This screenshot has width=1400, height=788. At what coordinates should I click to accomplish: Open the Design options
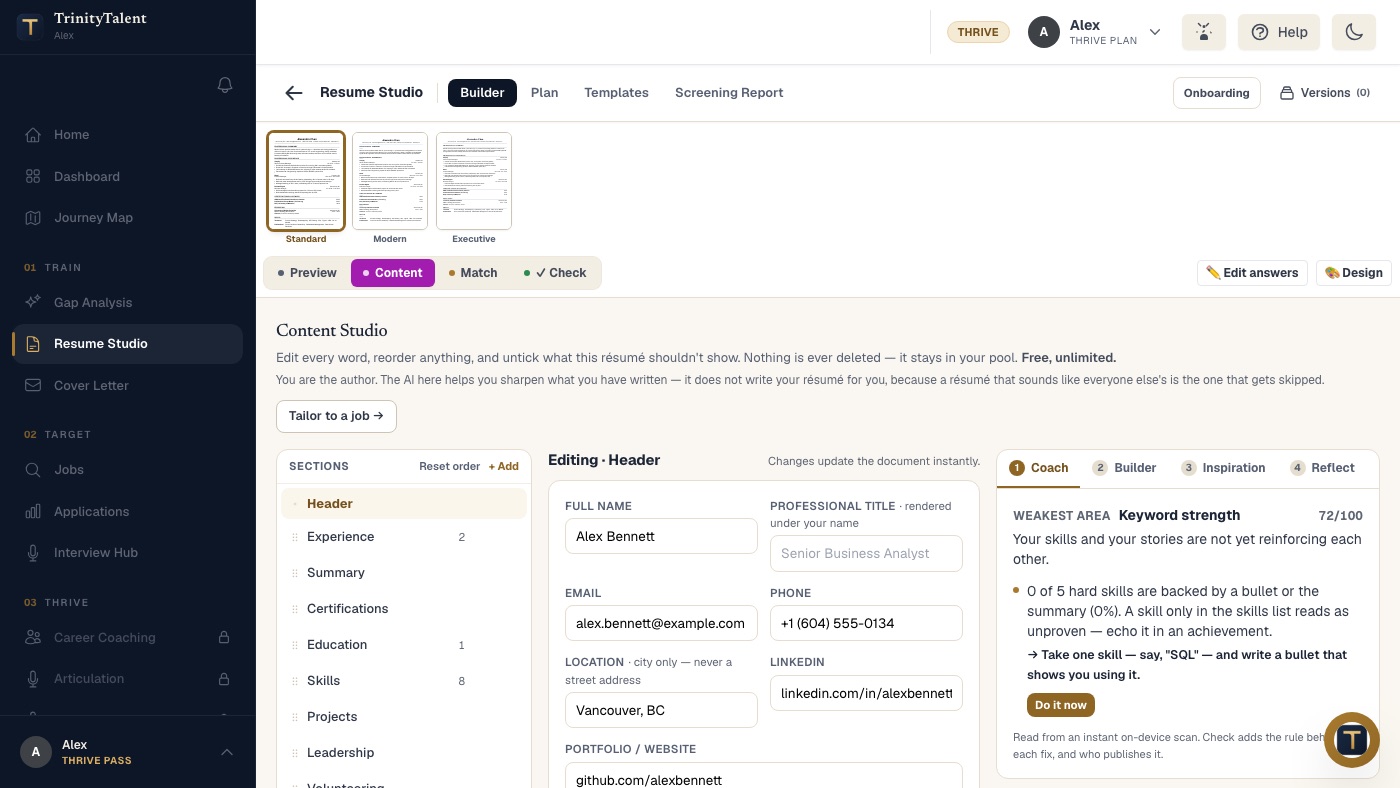click(x=1354, y=273)
